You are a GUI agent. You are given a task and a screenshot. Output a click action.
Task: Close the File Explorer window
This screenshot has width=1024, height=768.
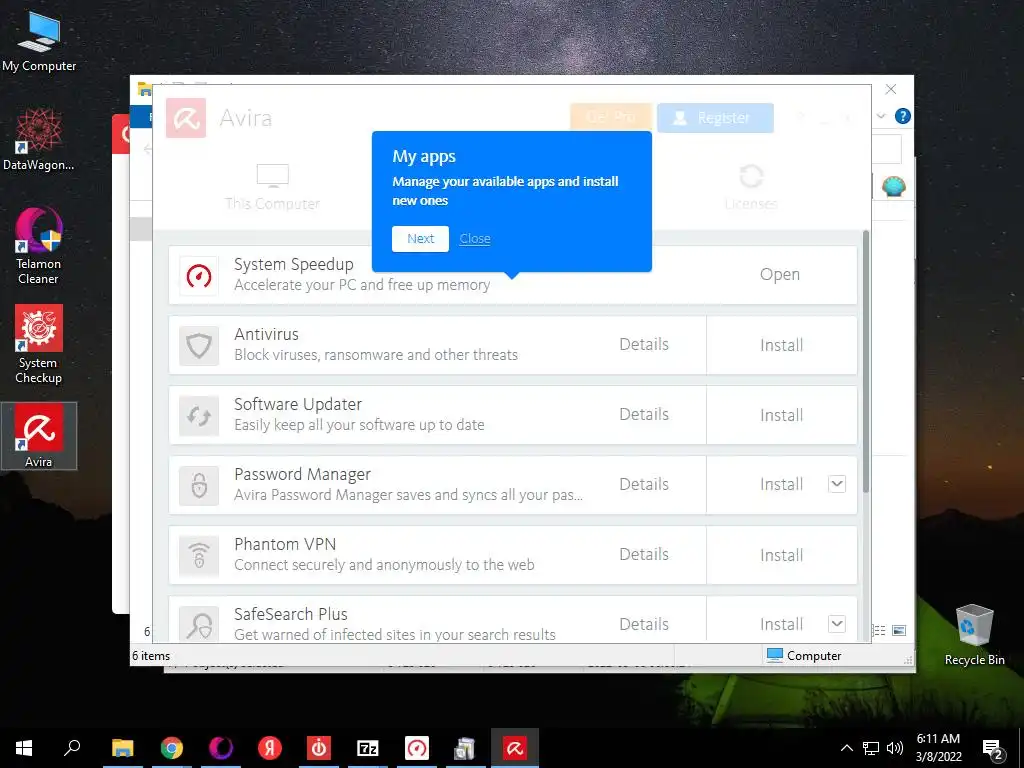(x=891, y=89)
